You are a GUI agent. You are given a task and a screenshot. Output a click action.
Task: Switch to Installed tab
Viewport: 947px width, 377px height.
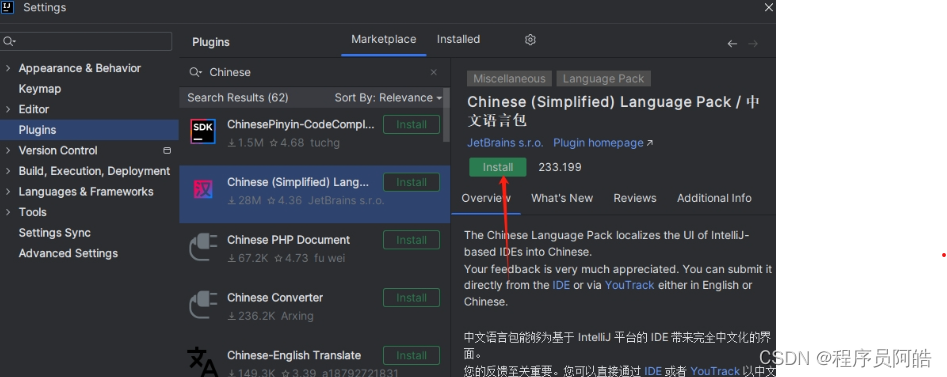pyautogui.click(x=458, y=39)
